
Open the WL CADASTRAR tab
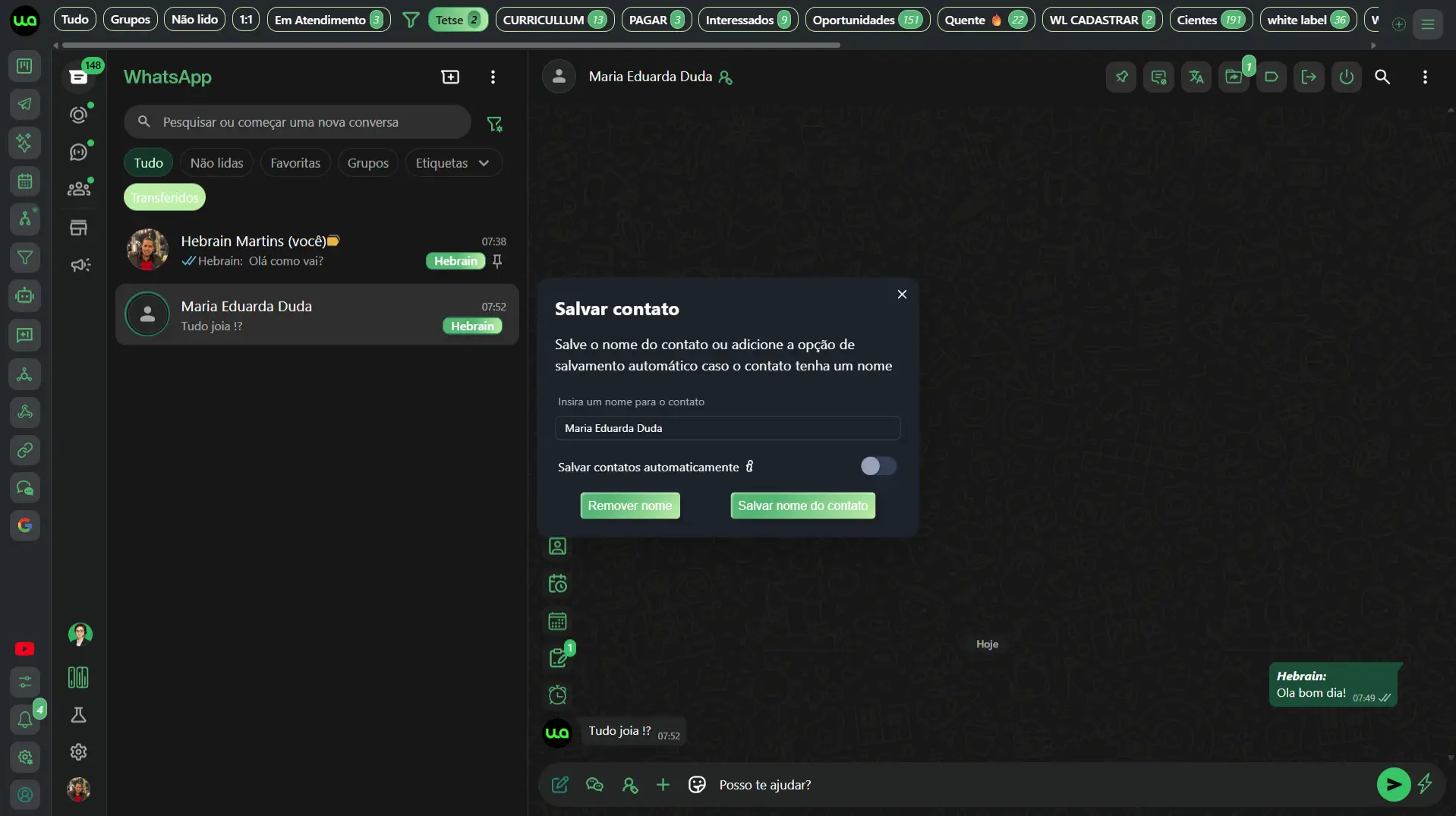coord(1102,20)
